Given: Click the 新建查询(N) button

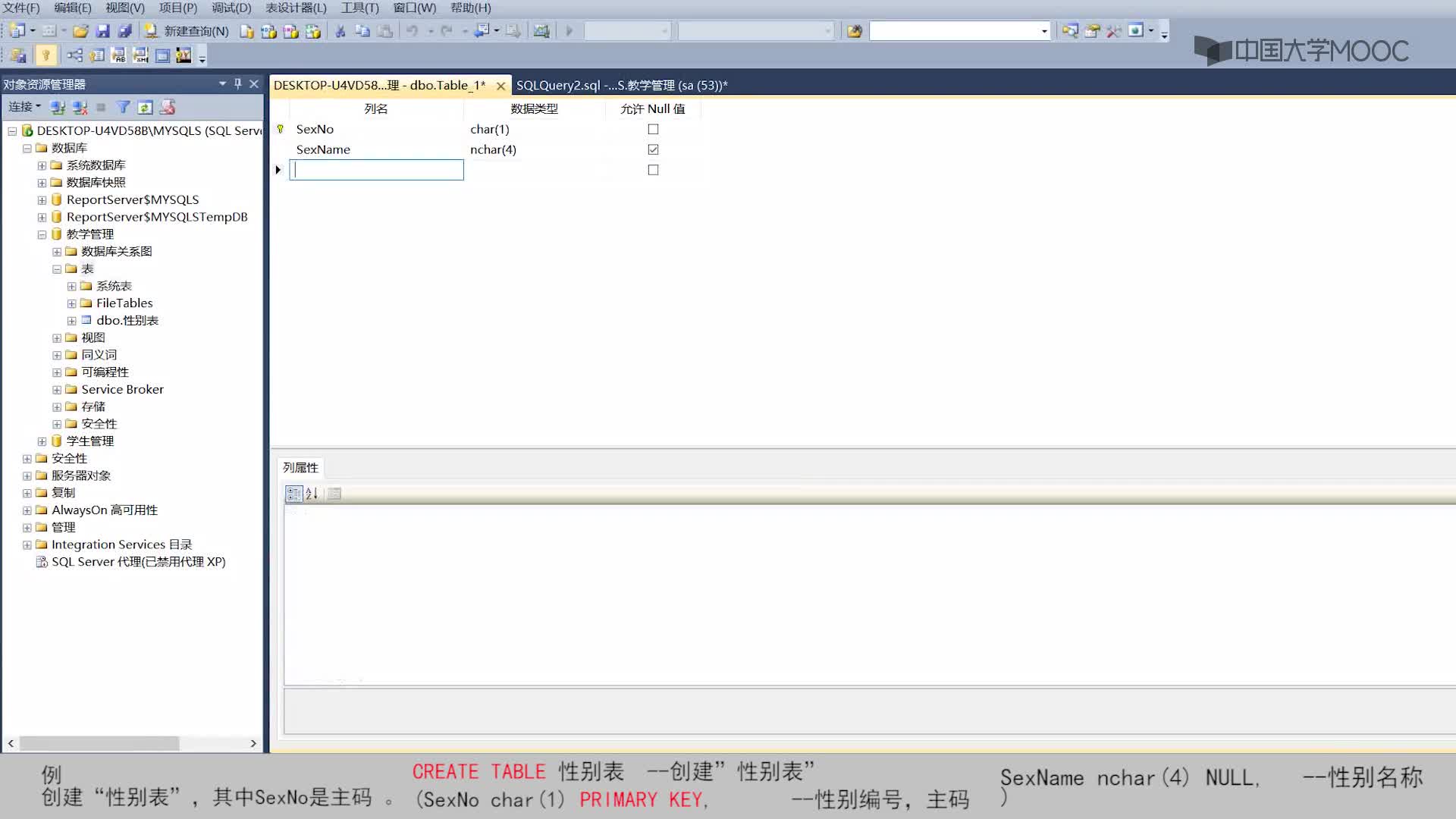Looking at the screenshot, I should click(187, 31).
